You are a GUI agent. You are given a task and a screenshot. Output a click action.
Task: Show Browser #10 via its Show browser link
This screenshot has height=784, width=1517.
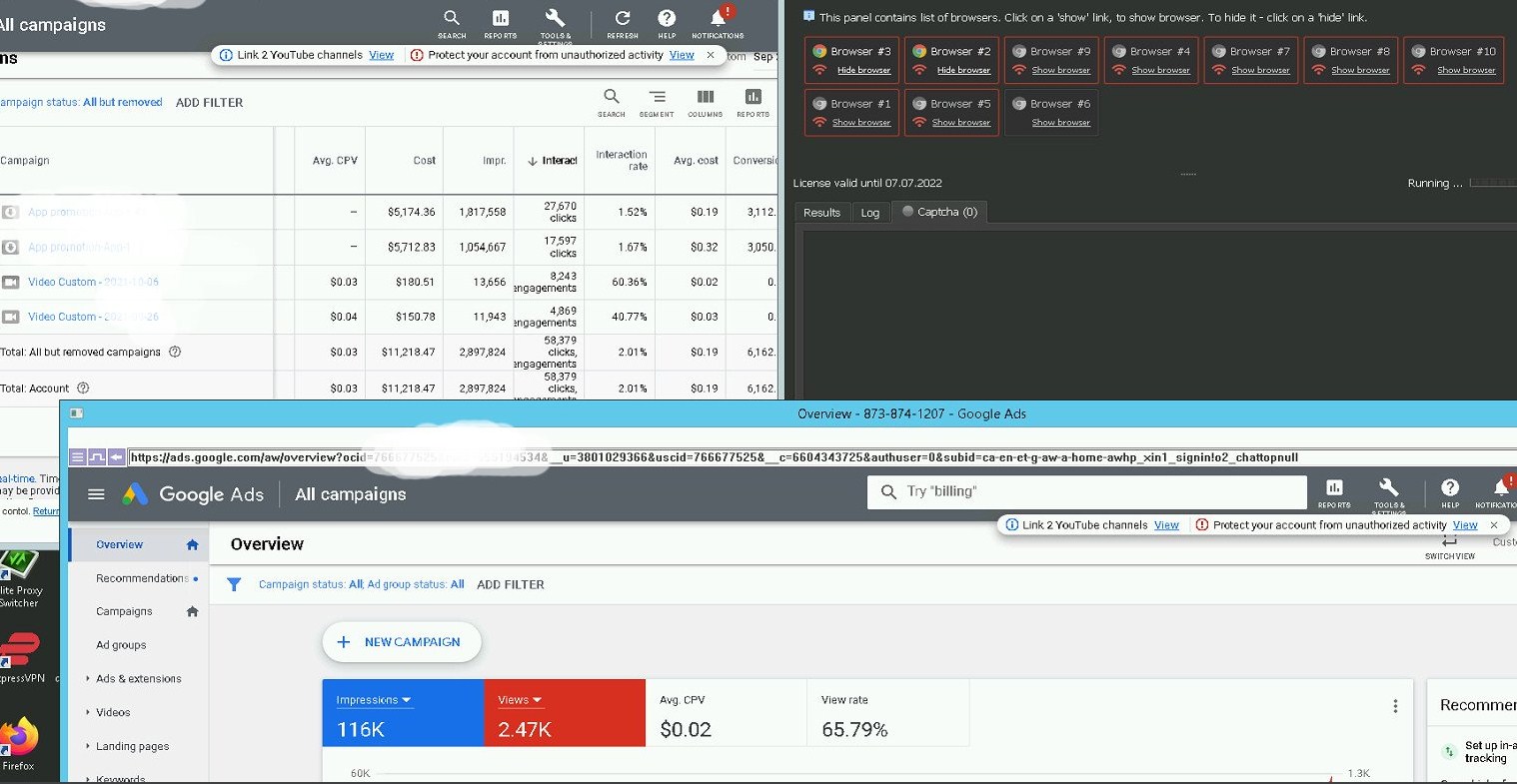[1466, 71]
